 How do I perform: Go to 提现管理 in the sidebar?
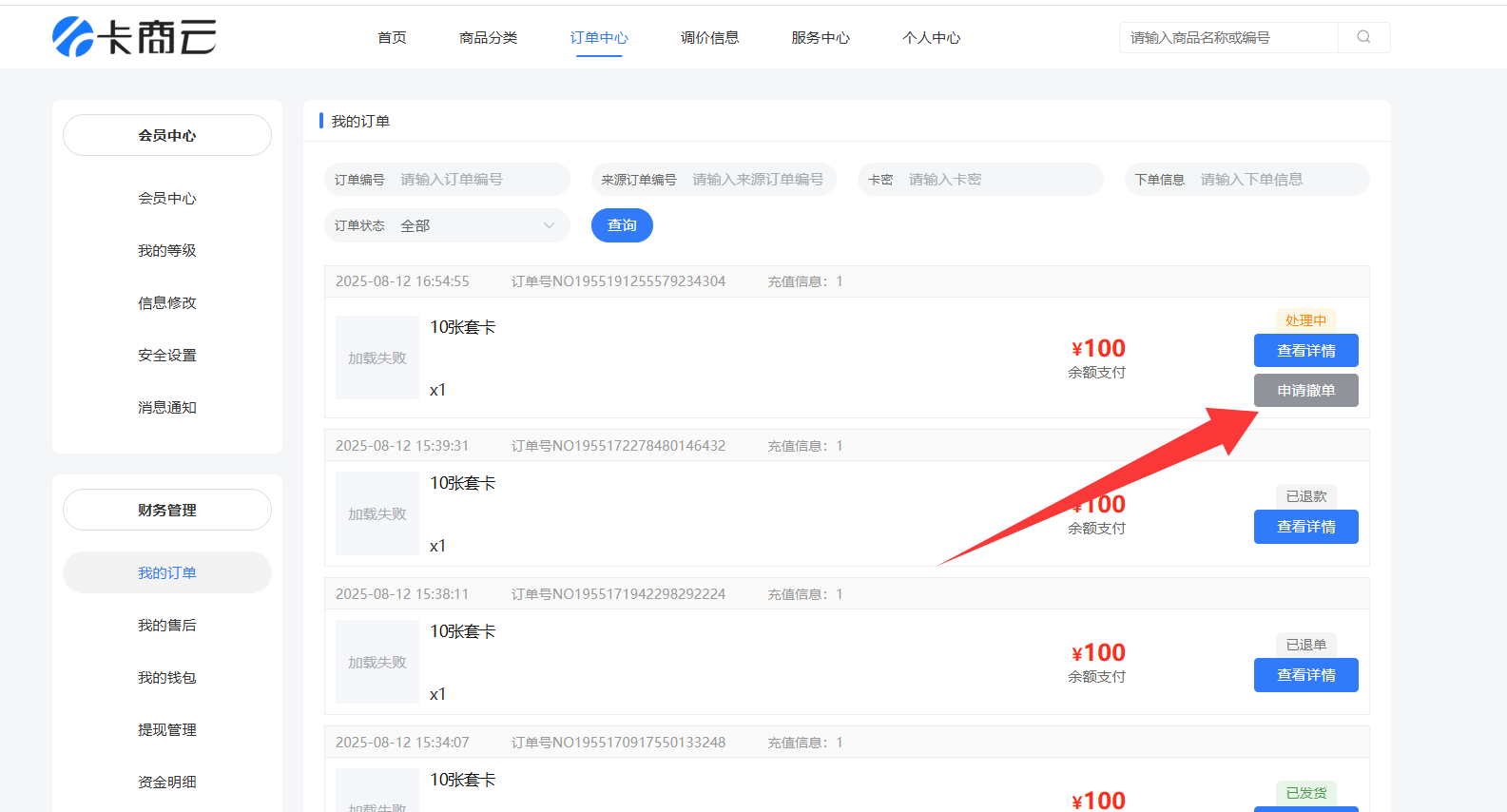point(167,730)
